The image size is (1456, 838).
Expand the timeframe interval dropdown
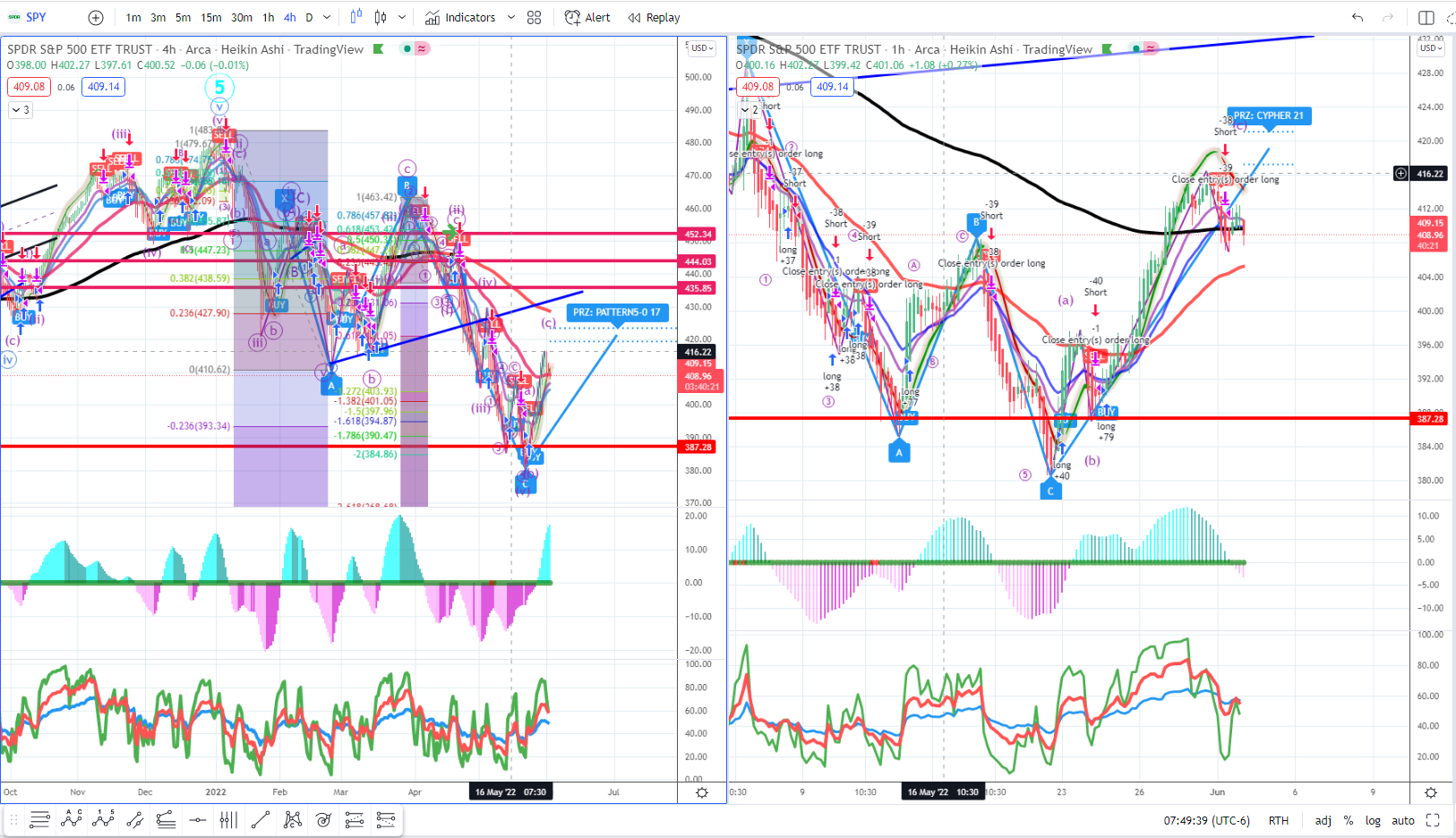(x=327, y=17)
